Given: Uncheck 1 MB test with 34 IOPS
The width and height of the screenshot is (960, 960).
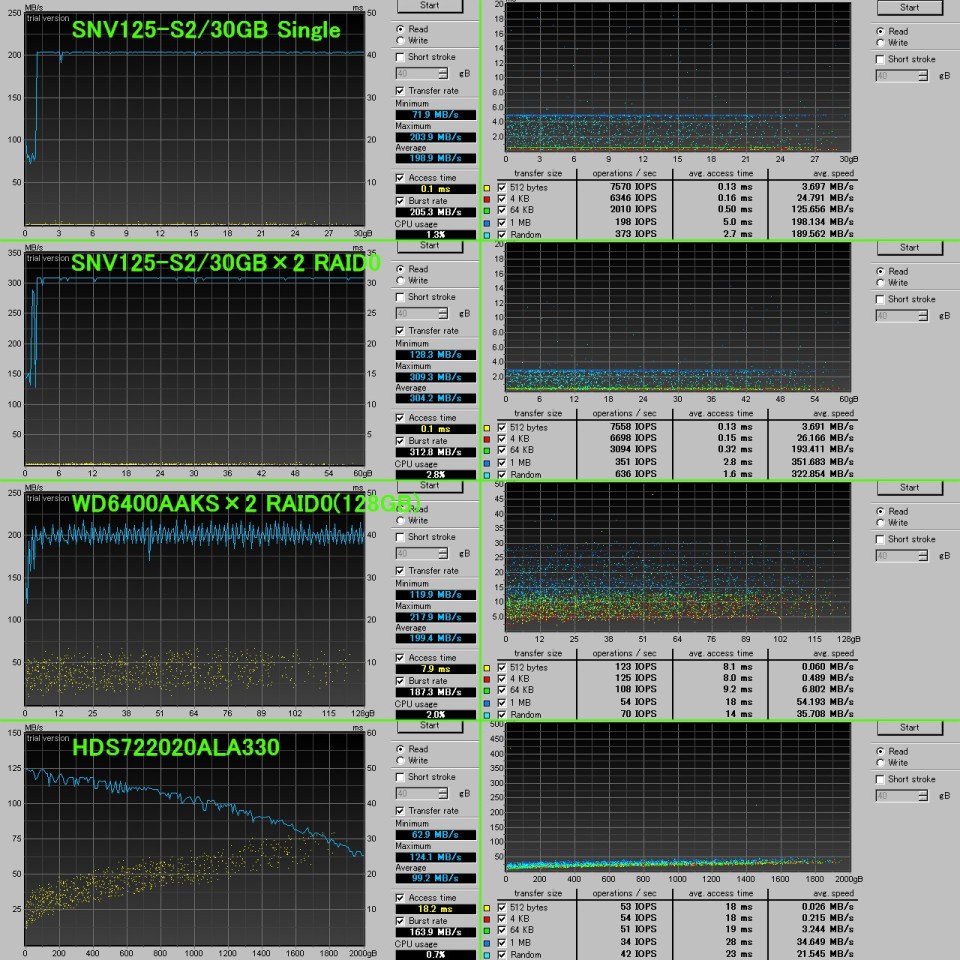Looking at the screenshot, I should (502, 943).
